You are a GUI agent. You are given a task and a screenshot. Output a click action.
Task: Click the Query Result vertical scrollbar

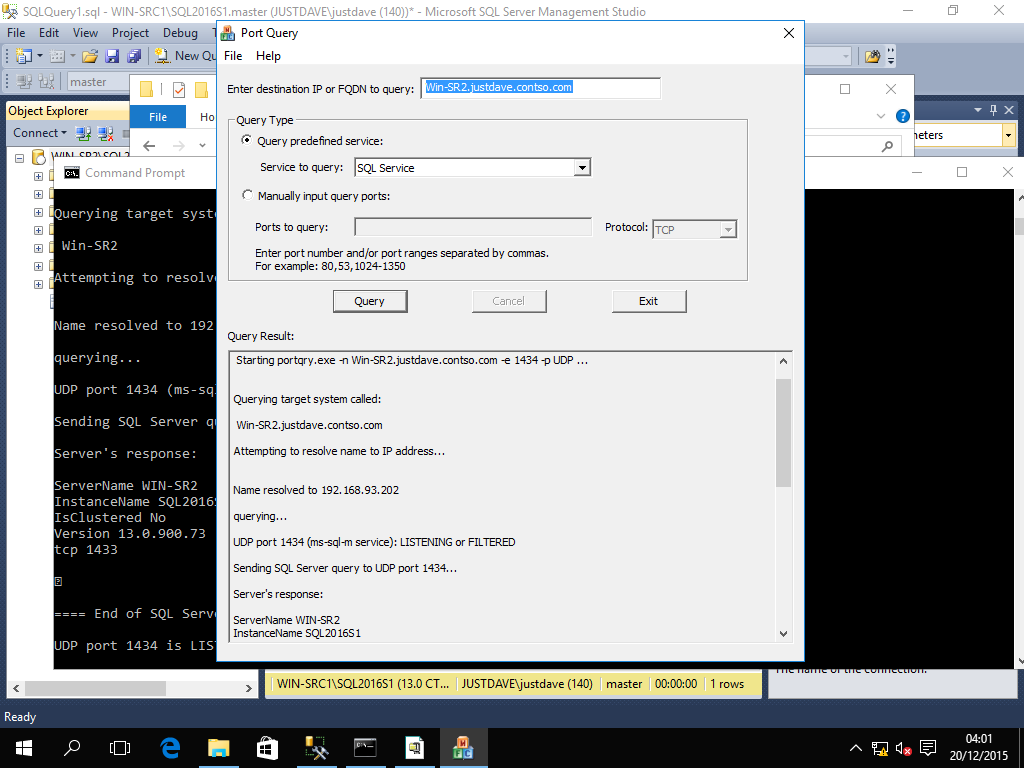[x=783, y=432]
